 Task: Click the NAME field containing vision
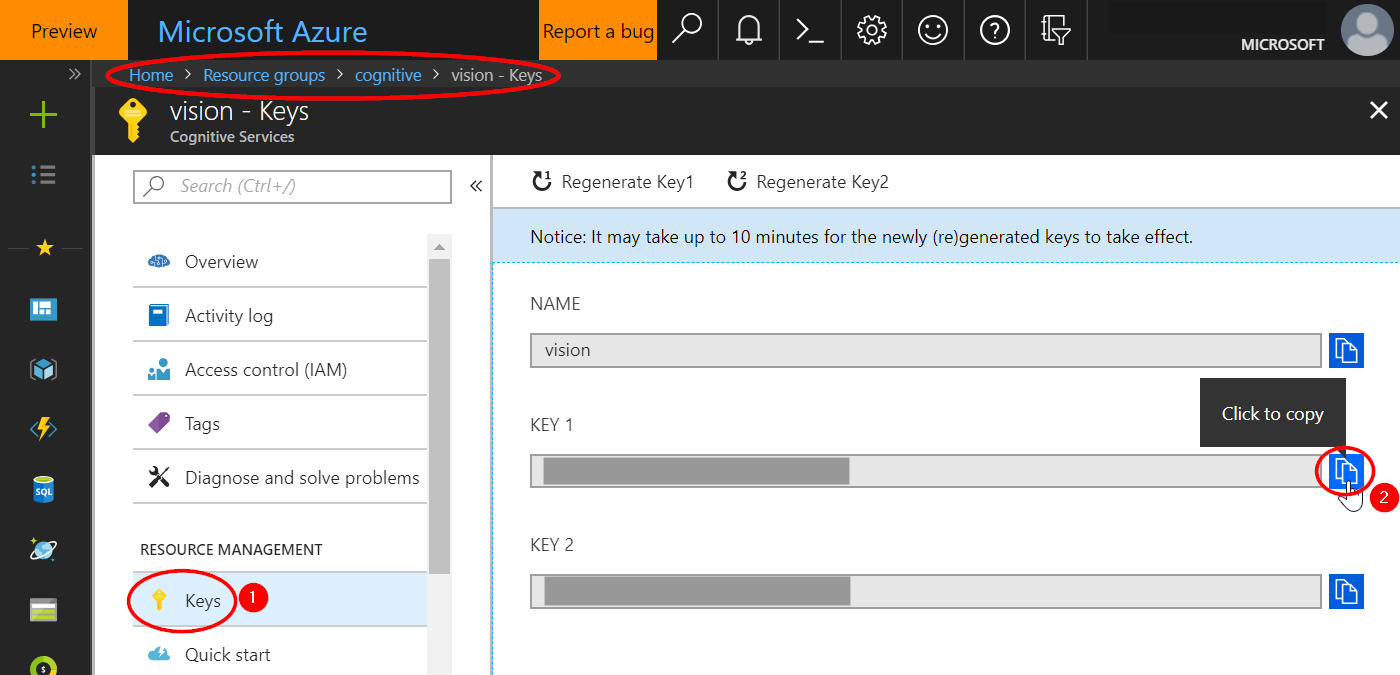pos(926,350)
